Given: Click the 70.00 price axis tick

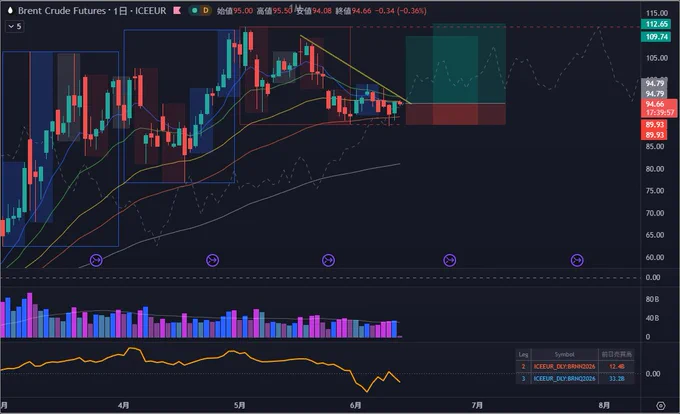Looking at the screenshot, I should click(x=655, y=213).
